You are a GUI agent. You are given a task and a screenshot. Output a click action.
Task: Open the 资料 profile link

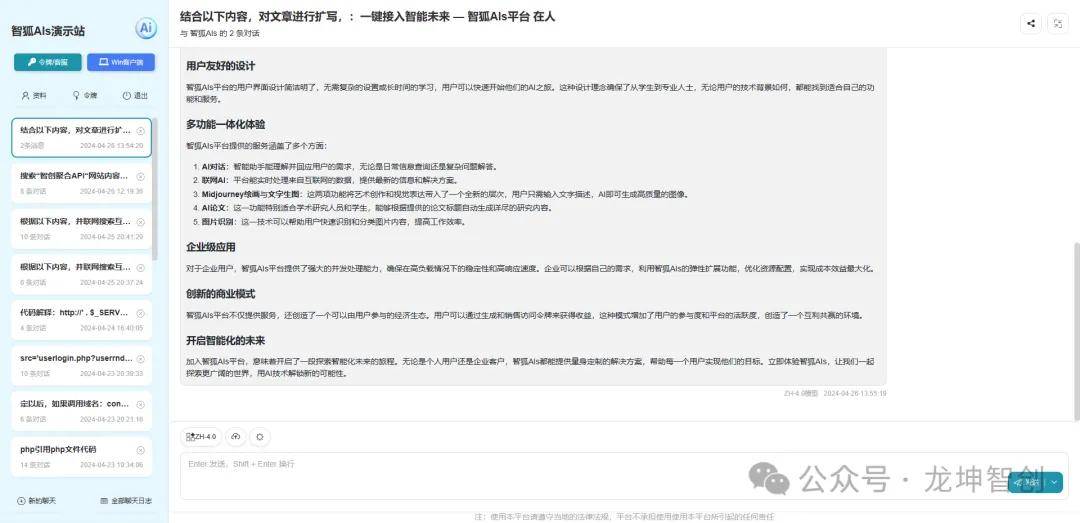click(34, 96)
